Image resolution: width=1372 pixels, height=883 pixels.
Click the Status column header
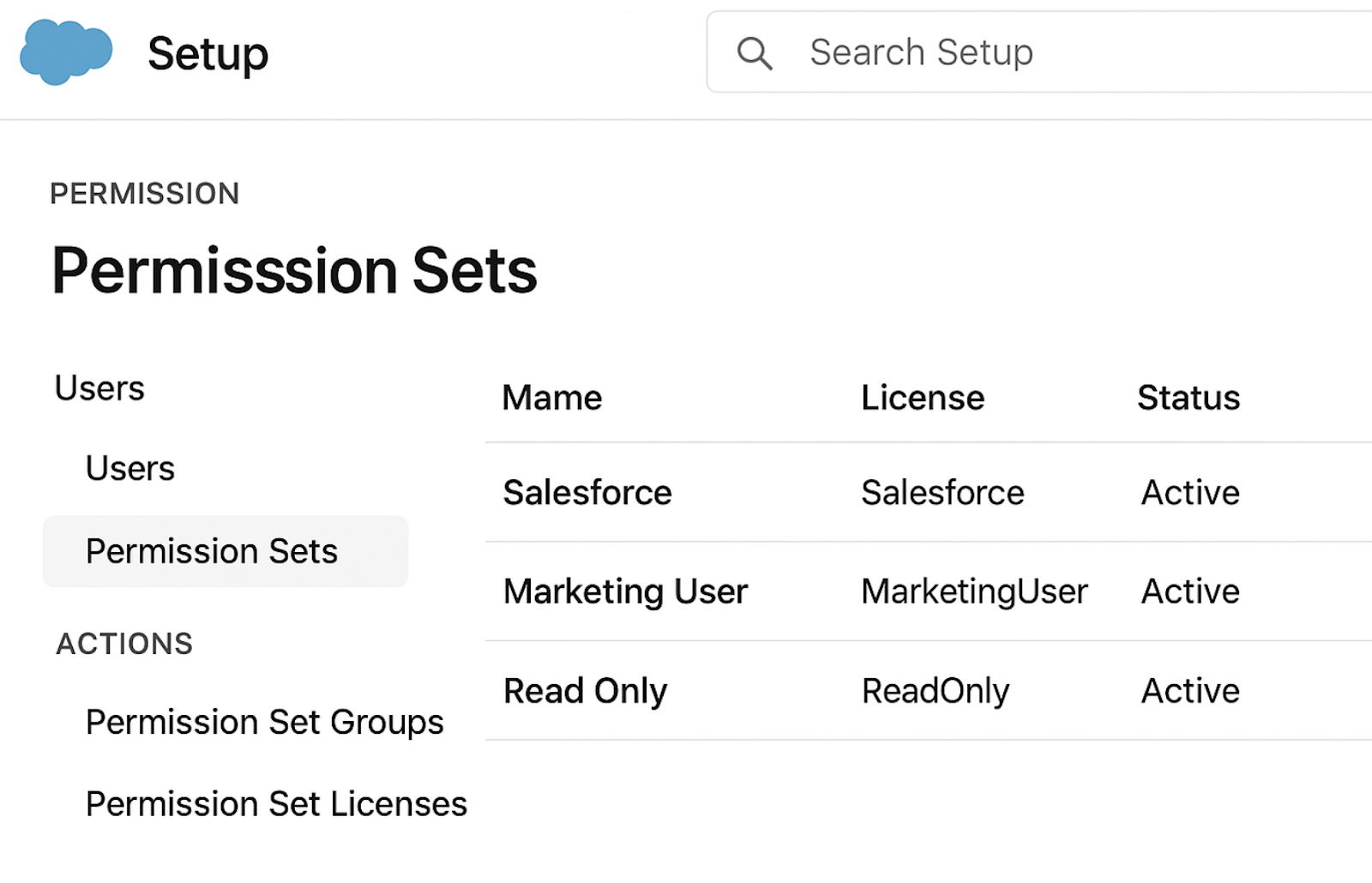tap(1188, 397)
